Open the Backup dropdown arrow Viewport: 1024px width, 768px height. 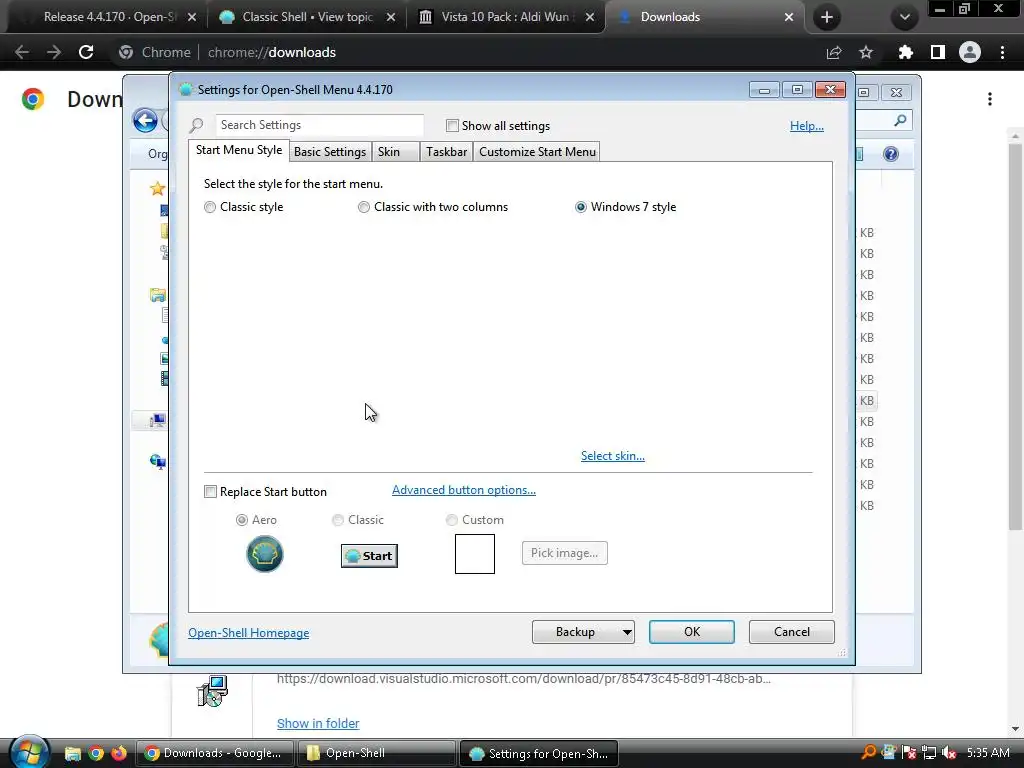pos(626,632)
